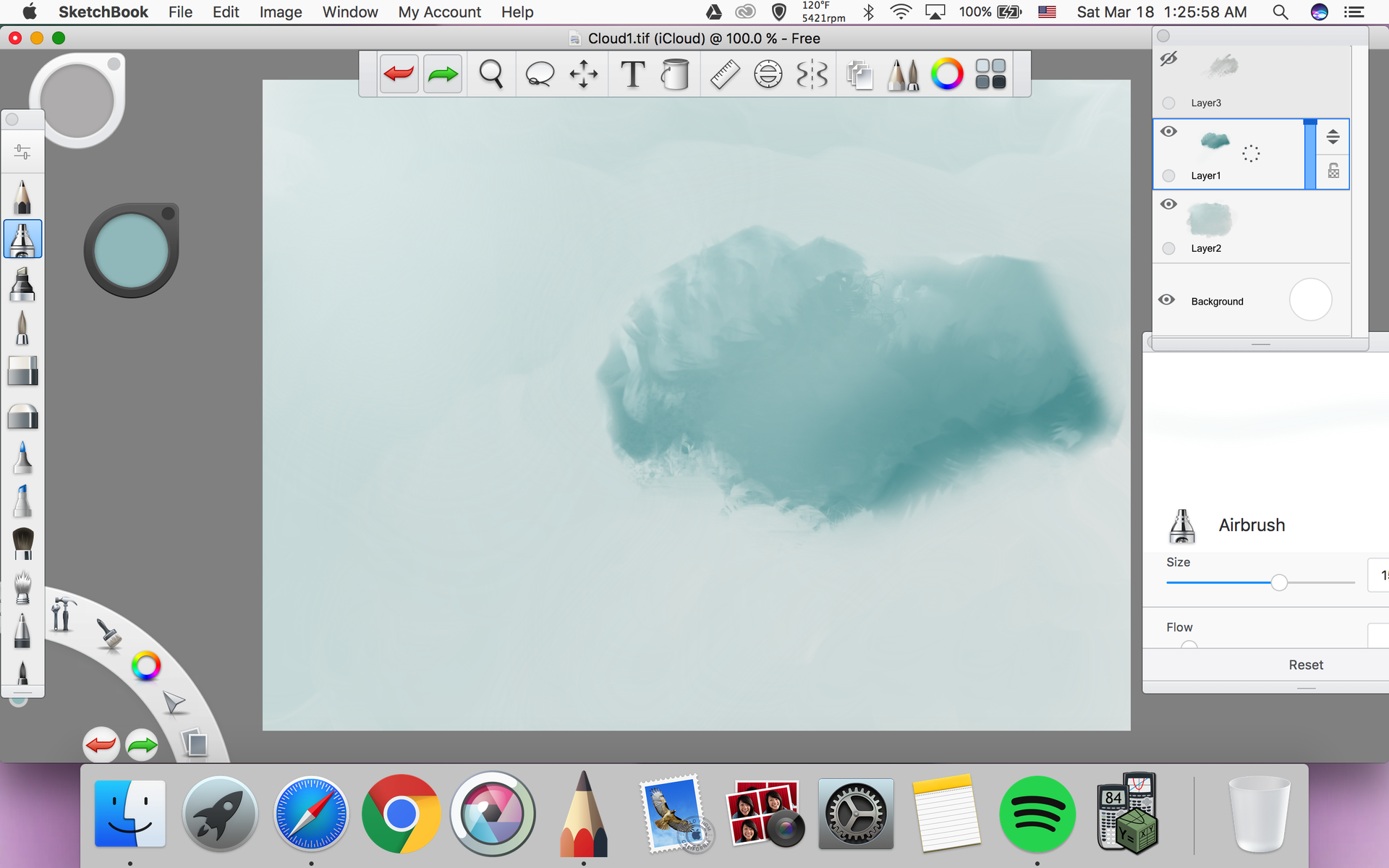Select the Lasso selection tool
The width and height of the screenshot is (1389, 868).
[x=540, y=74]
